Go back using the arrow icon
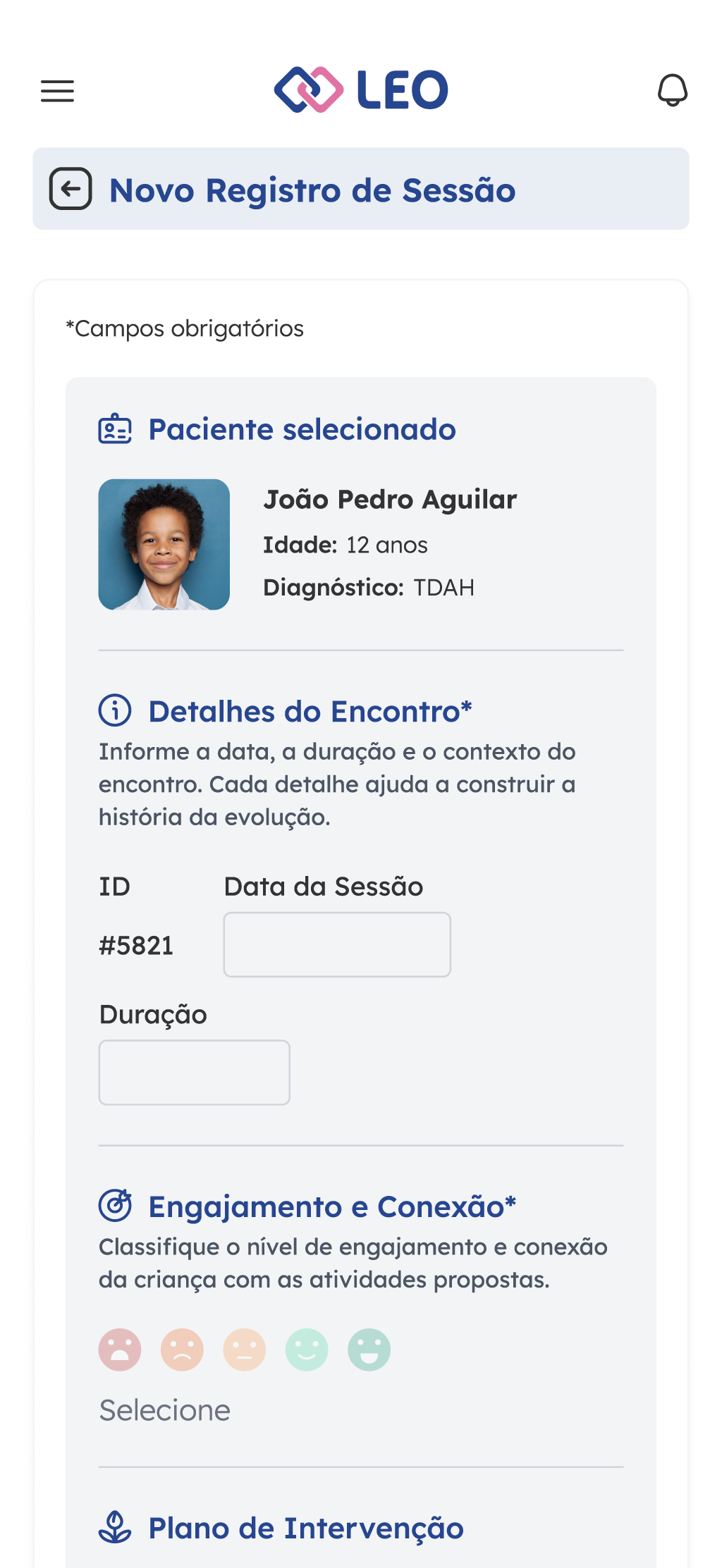The width and height of the screenshot is (722, 1568). (x=71, y=189)
